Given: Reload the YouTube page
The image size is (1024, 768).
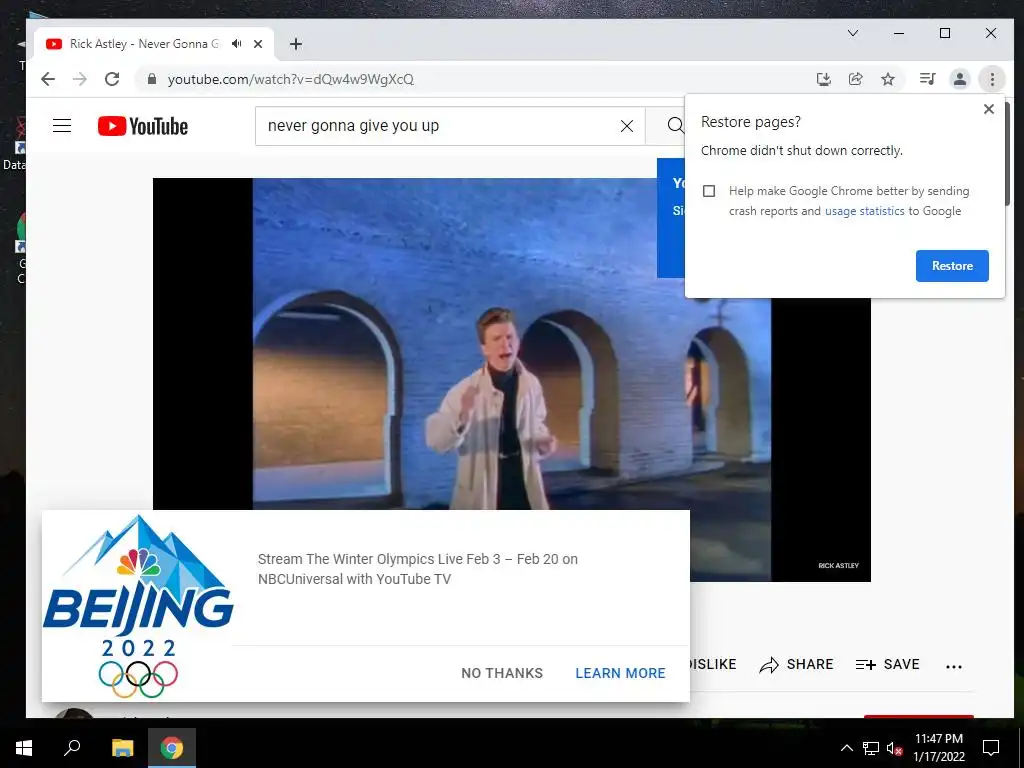Looking at the screenshot, I should [x=112, y=79].
